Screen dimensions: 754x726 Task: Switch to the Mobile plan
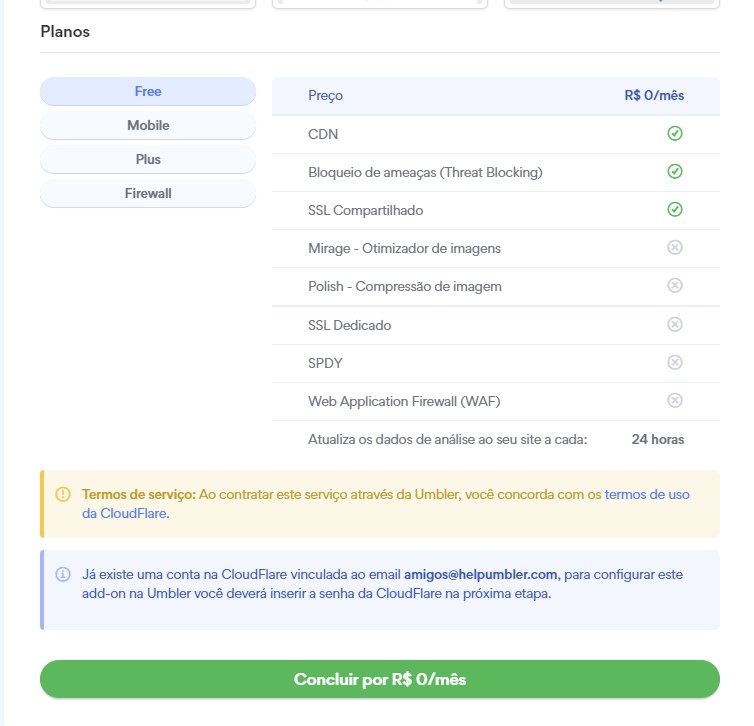tap(148, 126)
